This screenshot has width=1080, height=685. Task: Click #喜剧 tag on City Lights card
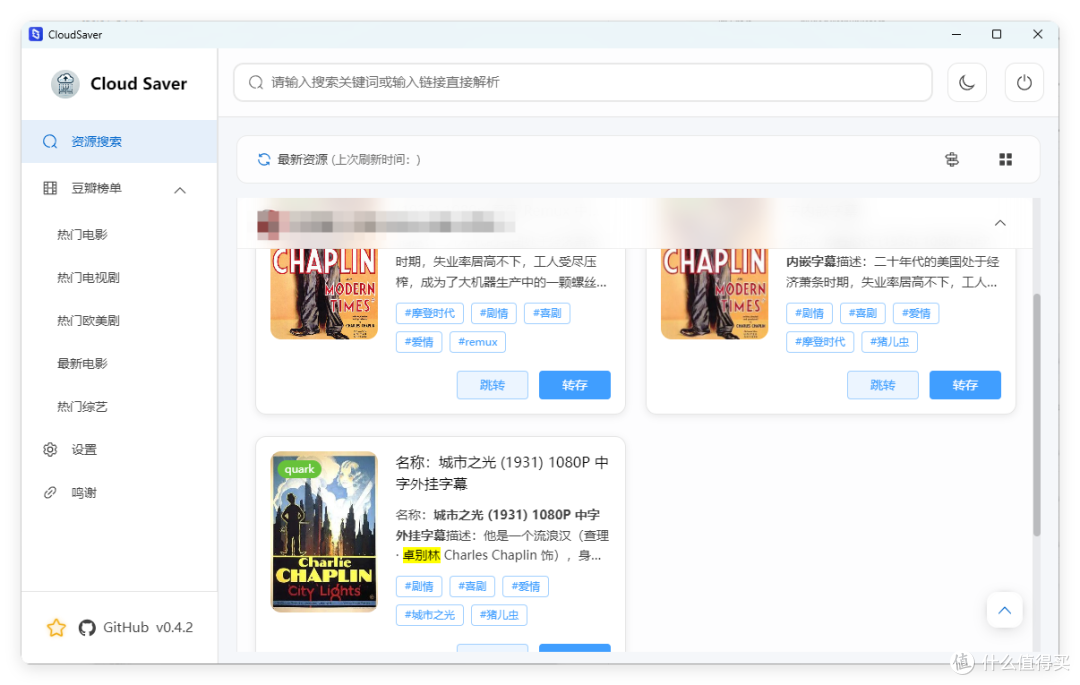[472, 587]
